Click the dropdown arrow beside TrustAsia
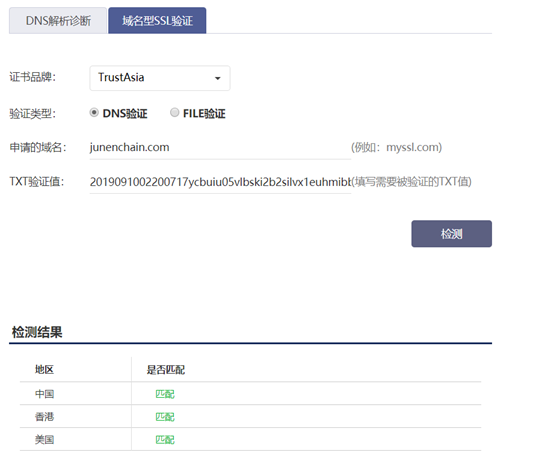The width and height of the screenshot is (554, 473). 218,78
